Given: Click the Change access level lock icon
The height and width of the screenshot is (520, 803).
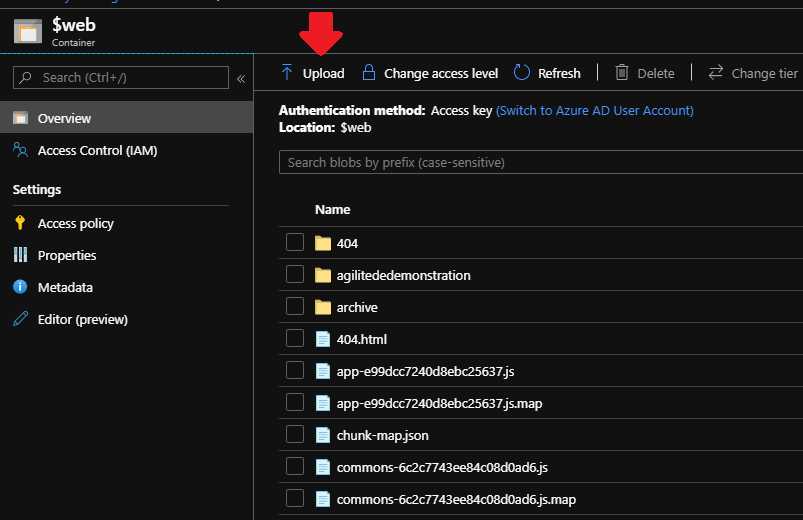Looking at the screenshot, I should click(x=369, y=73).
